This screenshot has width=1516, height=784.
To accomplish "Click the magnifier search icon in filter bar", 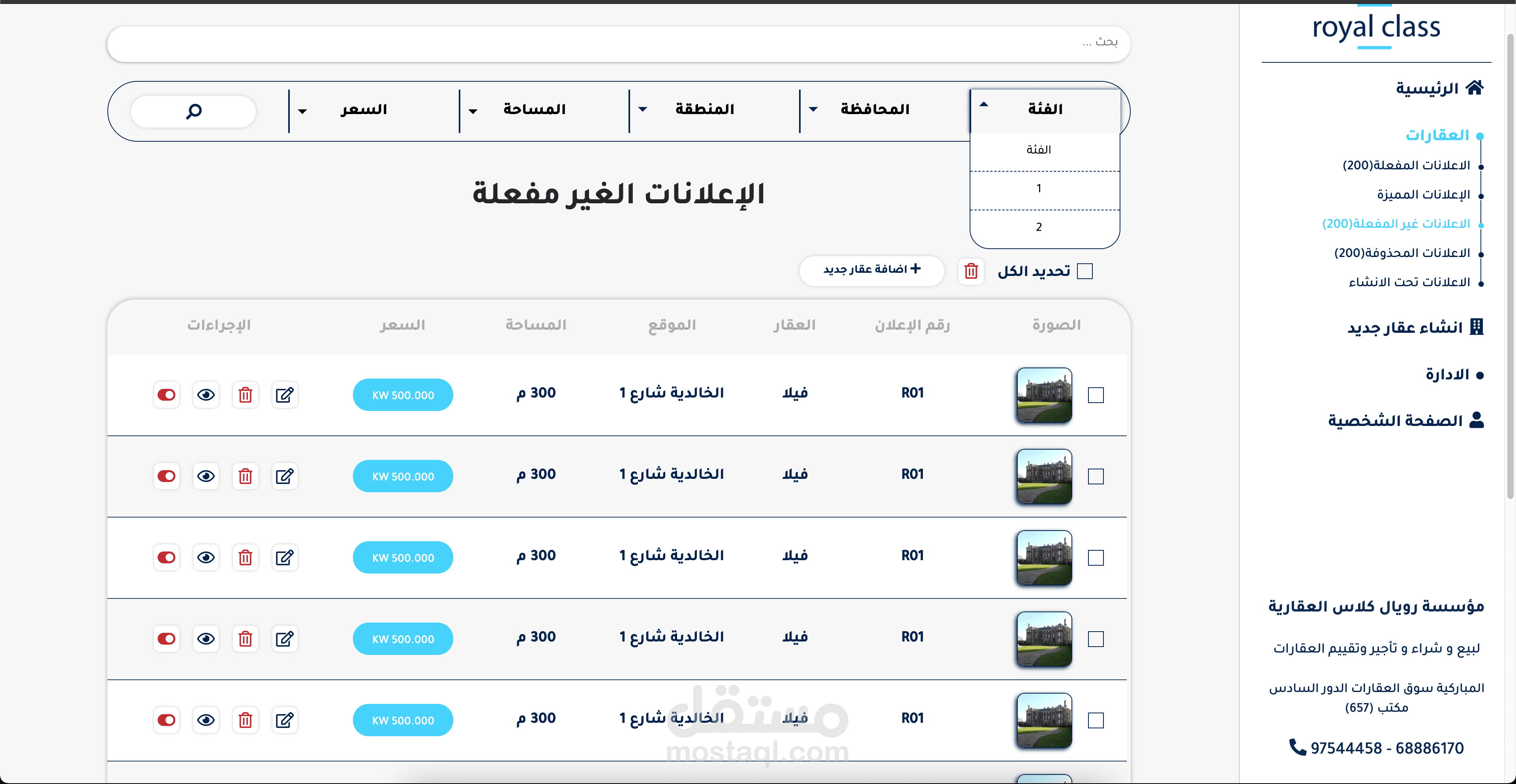I will (193, 111).
